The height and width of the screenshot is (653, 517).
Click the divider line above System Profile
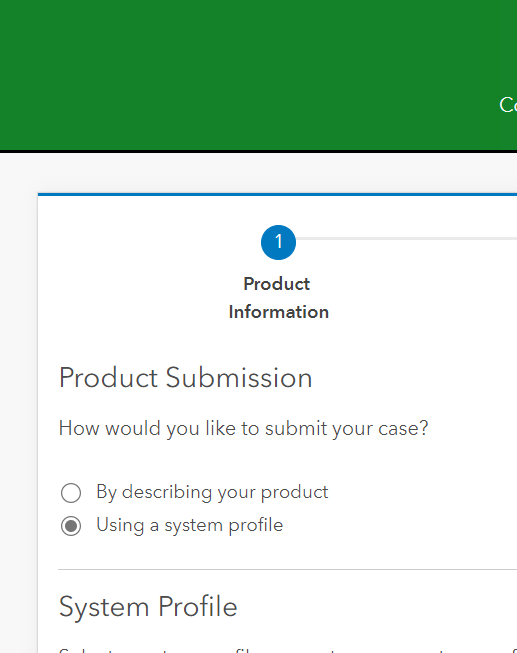pyautogui.click(x=287, y=569)
